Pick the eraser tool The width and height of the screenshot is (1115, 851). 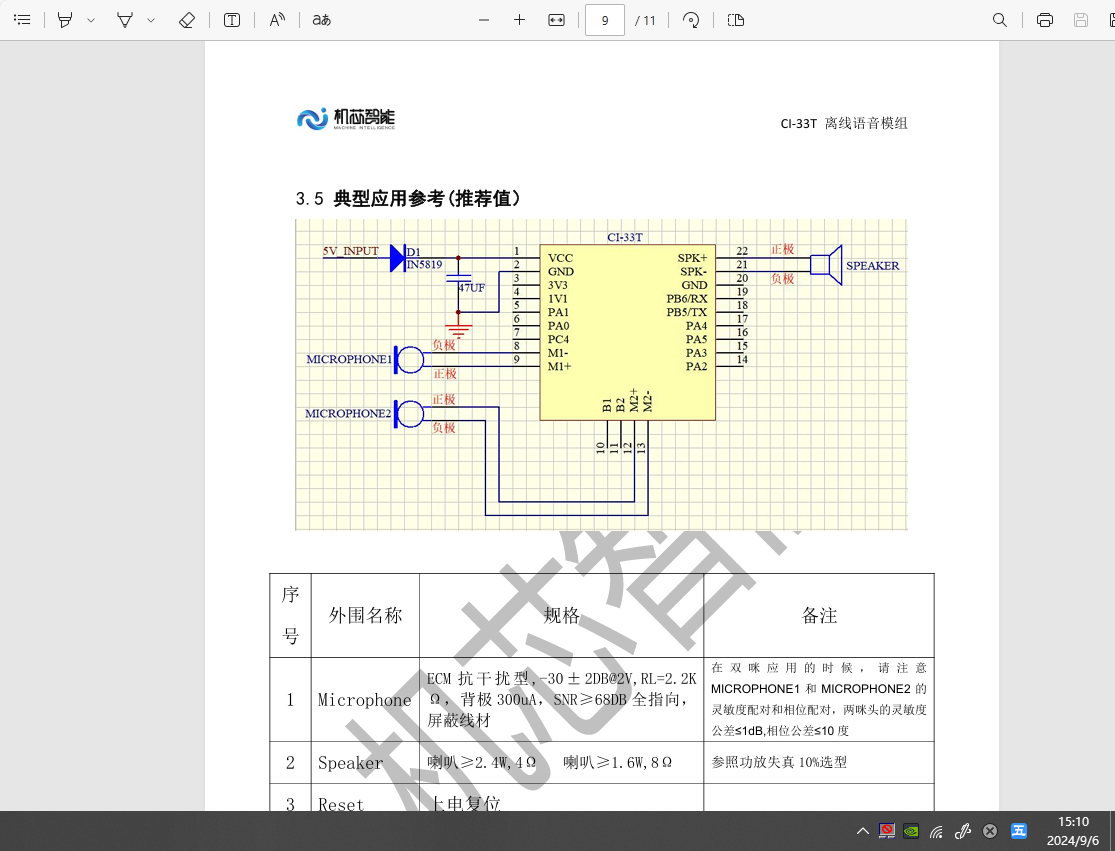[187, 19]
